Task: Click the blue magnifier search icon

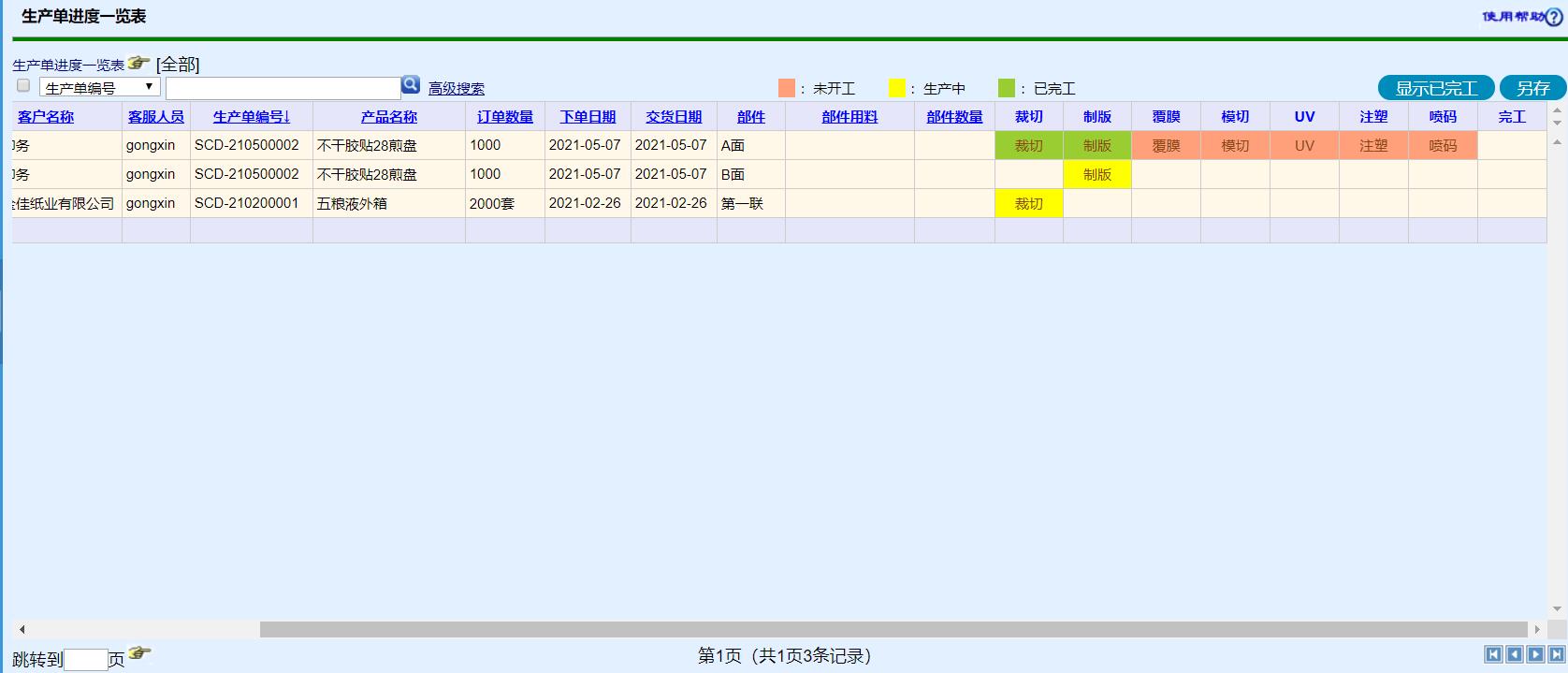Action: click(x=410, y=86)
